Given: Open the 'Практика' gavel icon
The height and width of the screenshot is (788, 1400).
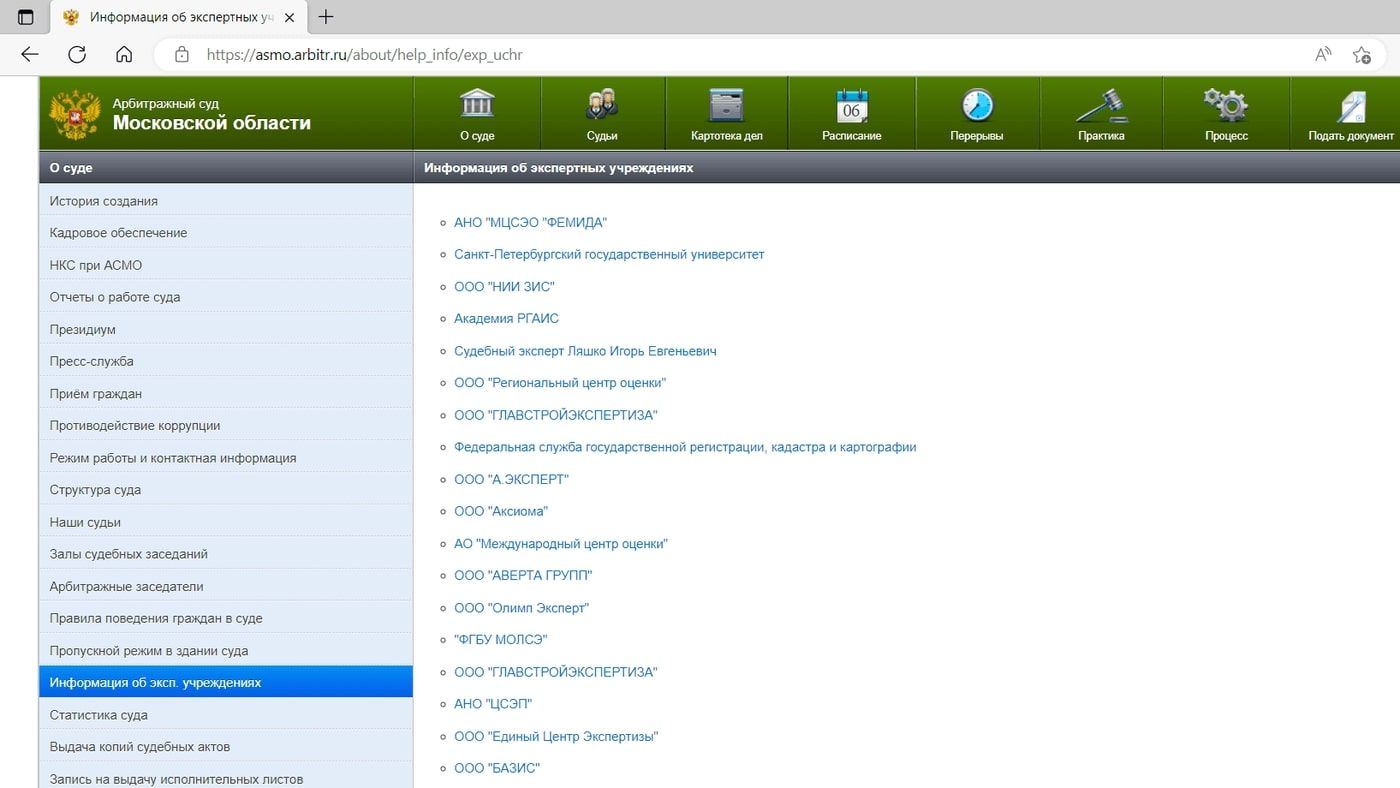Looking at the screenshot, I should coord(1101,105).
